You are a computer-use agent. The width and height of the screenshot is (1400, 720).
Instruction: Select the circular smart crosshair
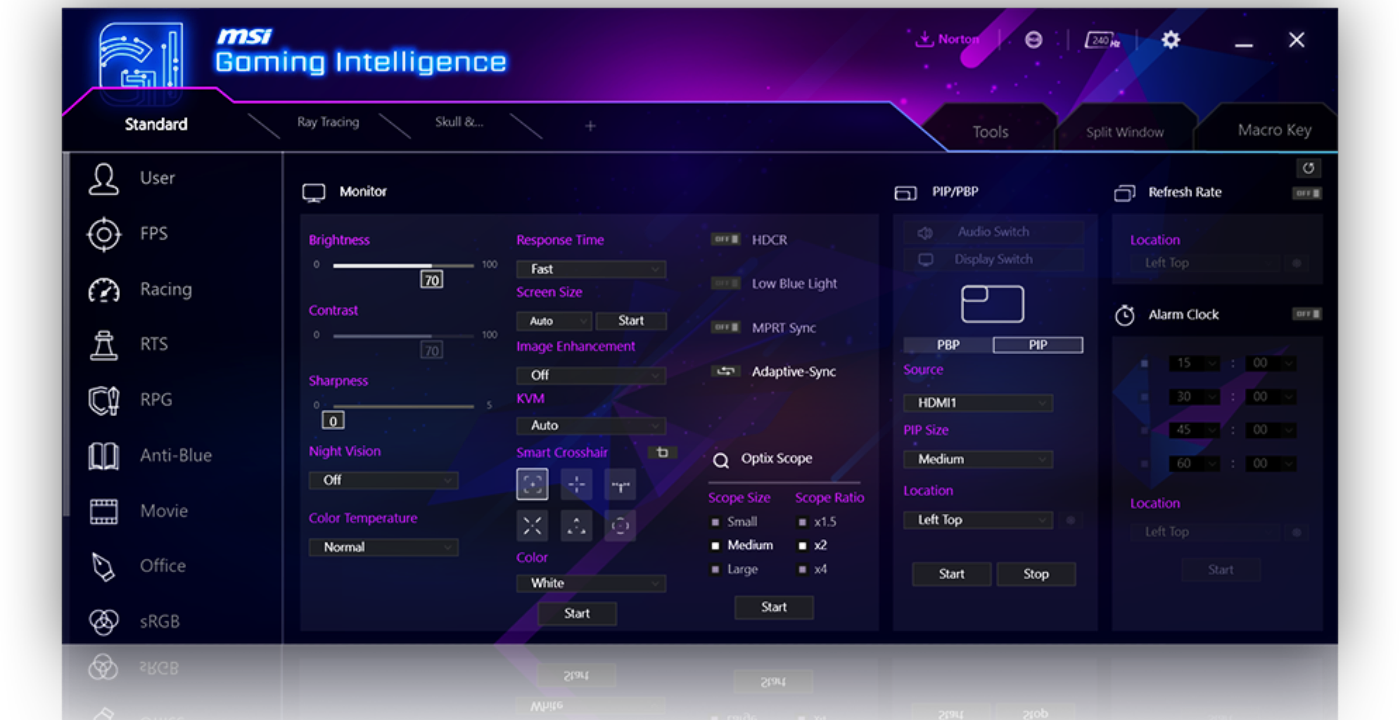click(620, 526)
